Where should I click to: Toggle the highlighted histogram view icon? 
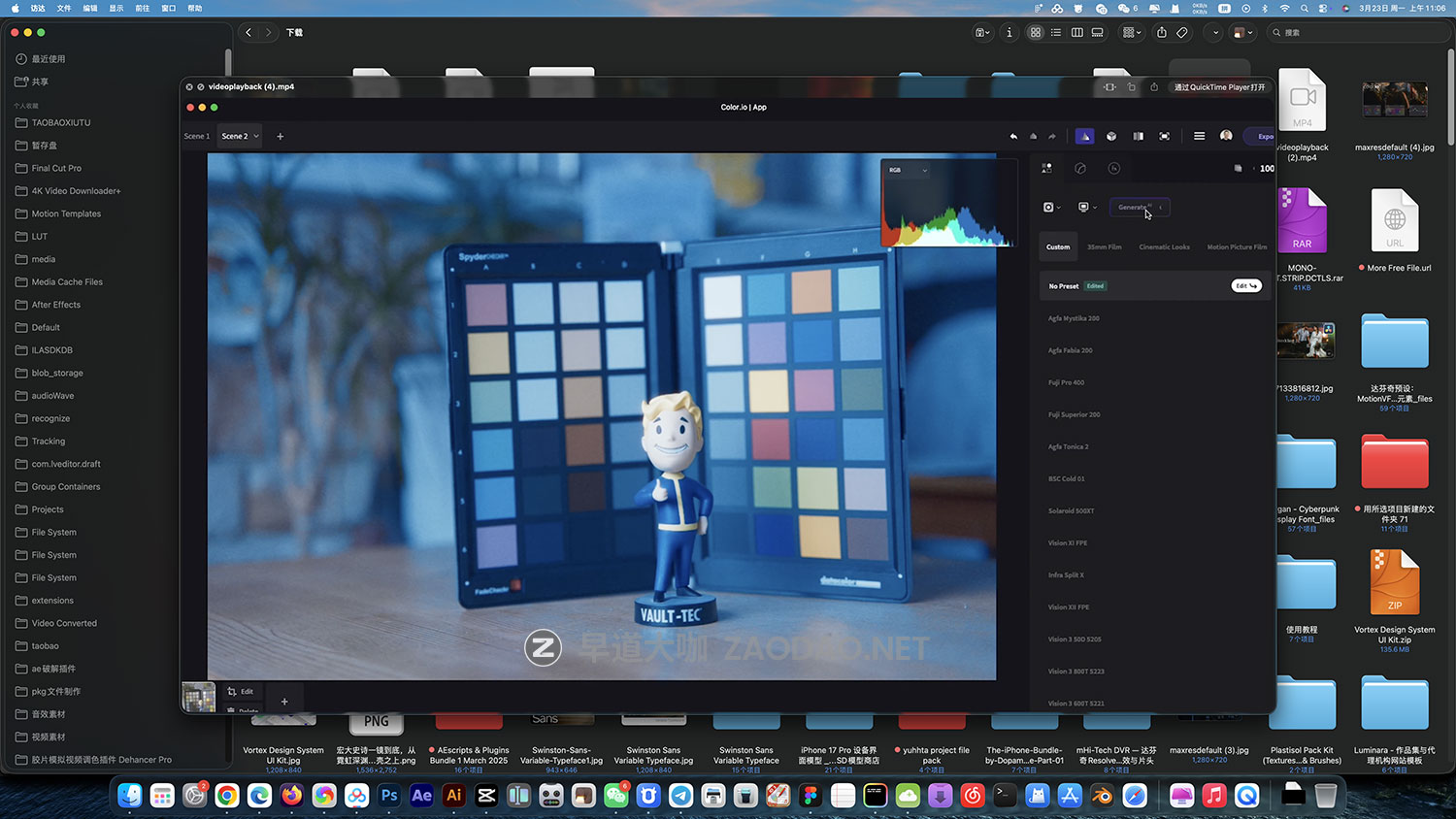point(1084,136)
